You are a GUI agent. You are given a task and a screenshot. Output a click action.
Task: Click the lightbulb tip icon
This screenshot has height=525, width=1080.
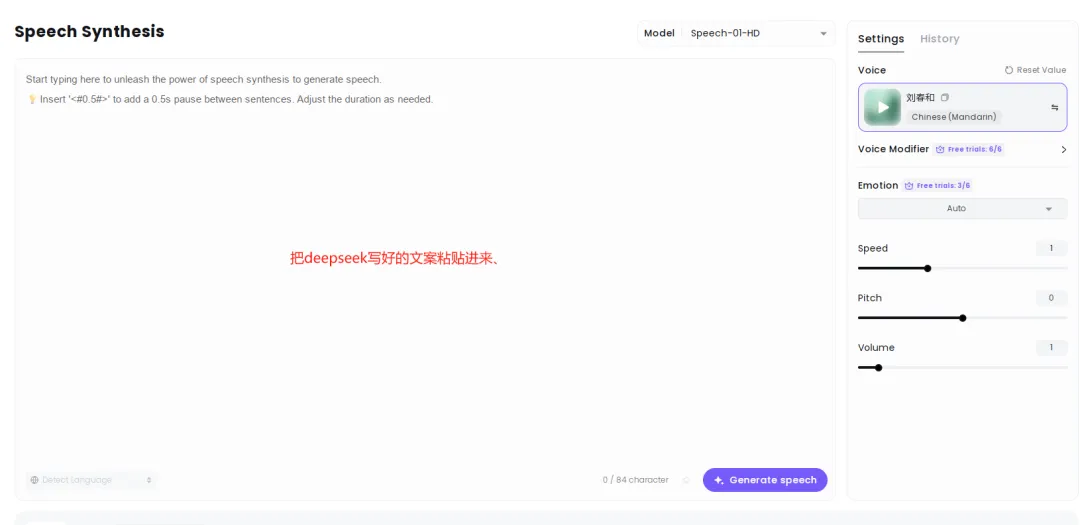point(32,99)
